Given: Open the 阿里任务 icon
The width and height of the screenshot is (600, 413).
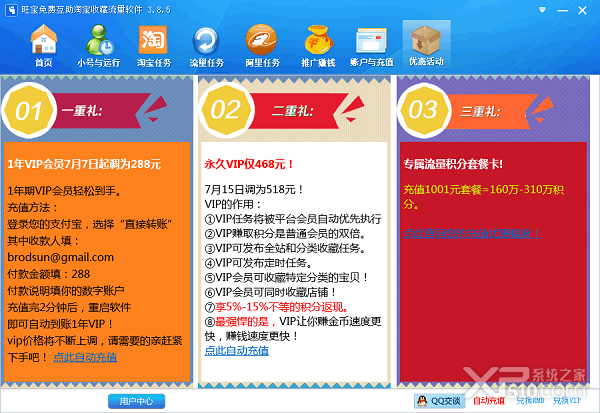Looking at the screenshot, I should pos(262,45).
